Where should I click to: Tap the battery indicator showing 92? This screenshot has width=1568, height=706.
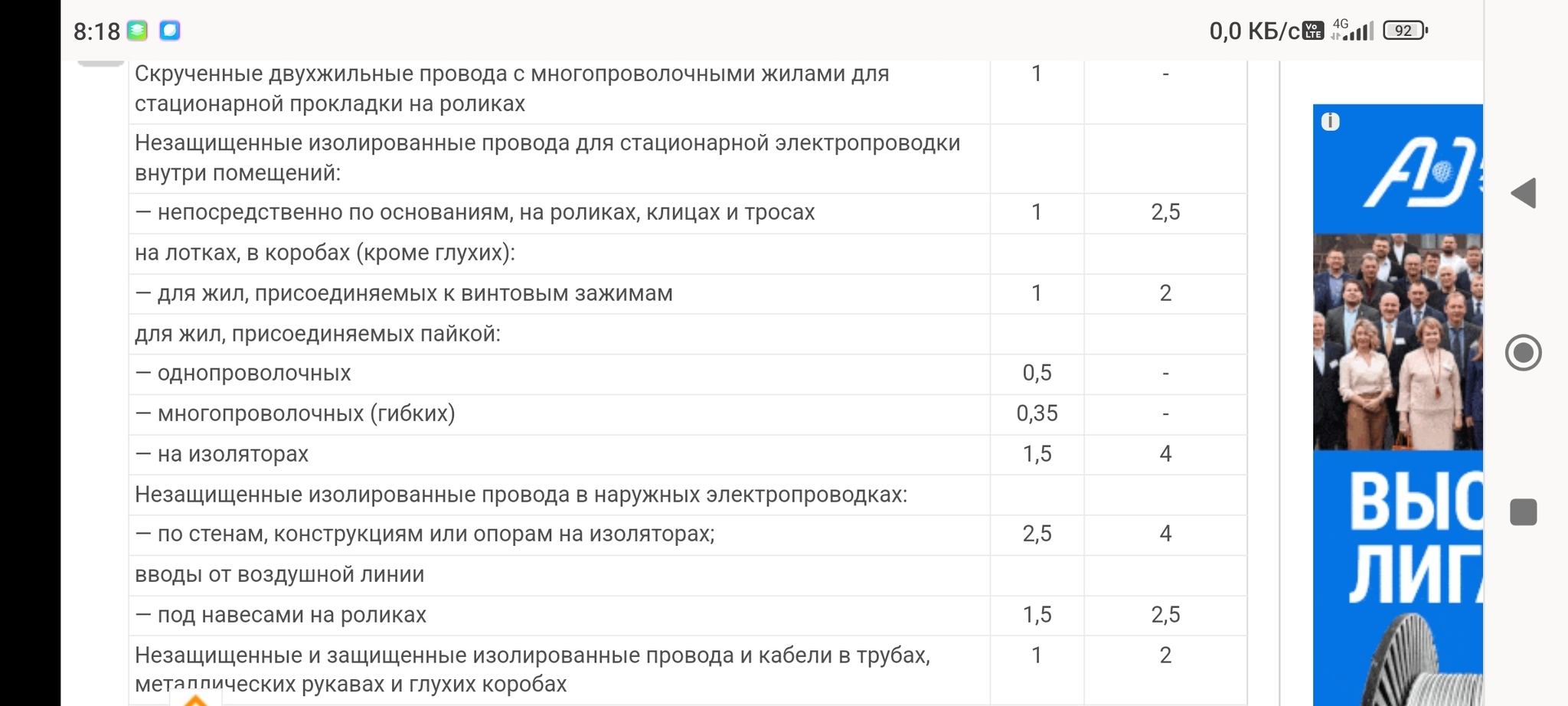pyautogui.click(x=1404, y=31)
